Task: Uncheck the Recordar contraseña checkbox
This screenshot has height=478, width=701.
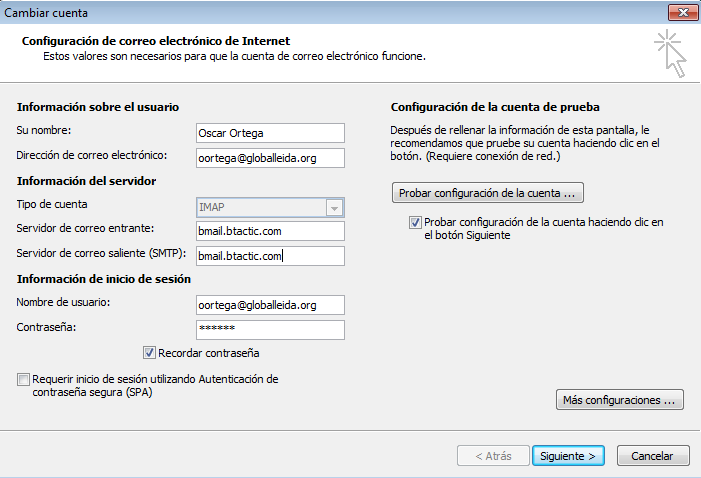Action: (149, 353)
